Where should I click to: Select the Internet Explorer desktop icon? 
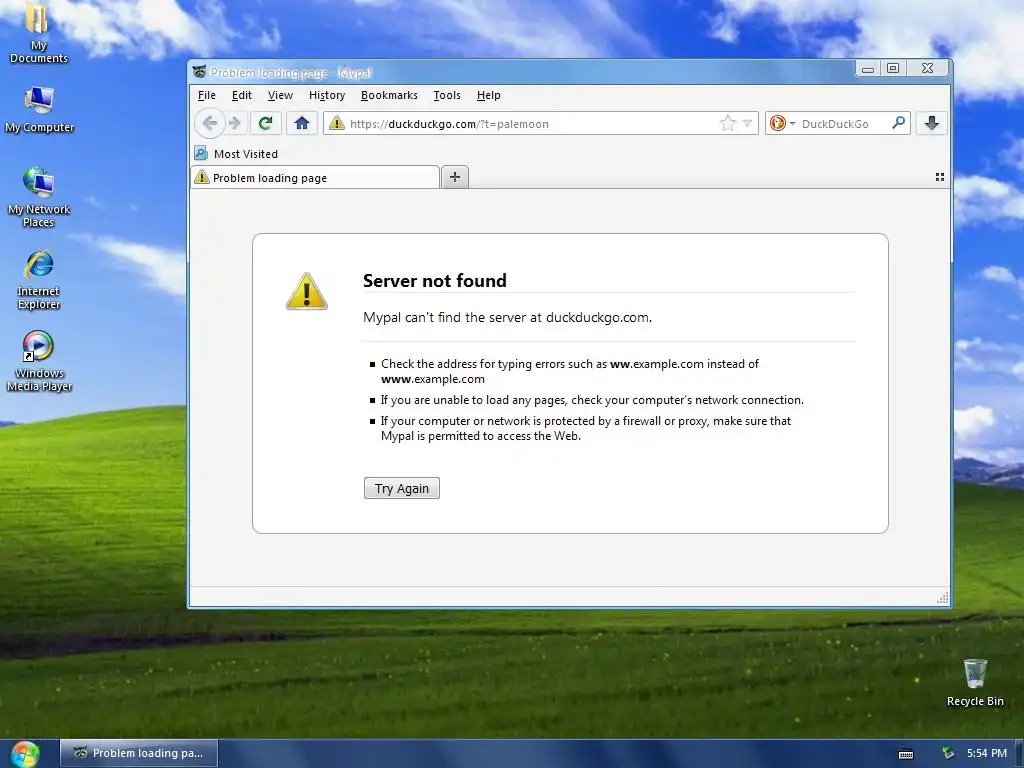click(x=39, y=280)
